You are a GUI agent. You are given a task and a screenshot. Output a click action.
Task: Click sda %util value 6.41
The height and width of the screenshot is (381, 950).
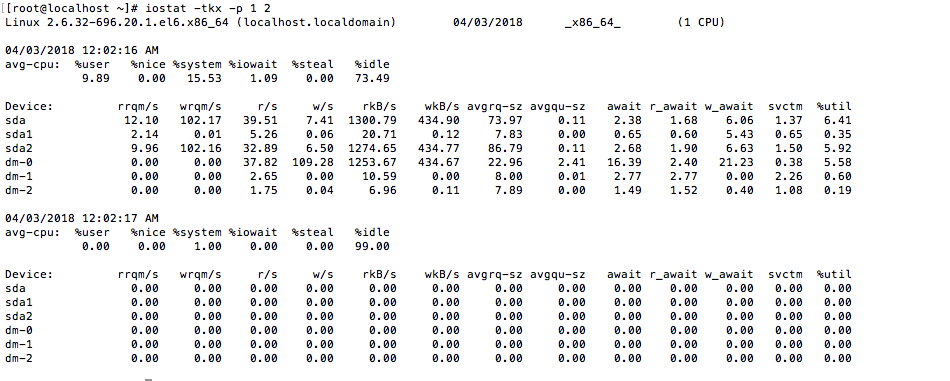pos(837,121)
